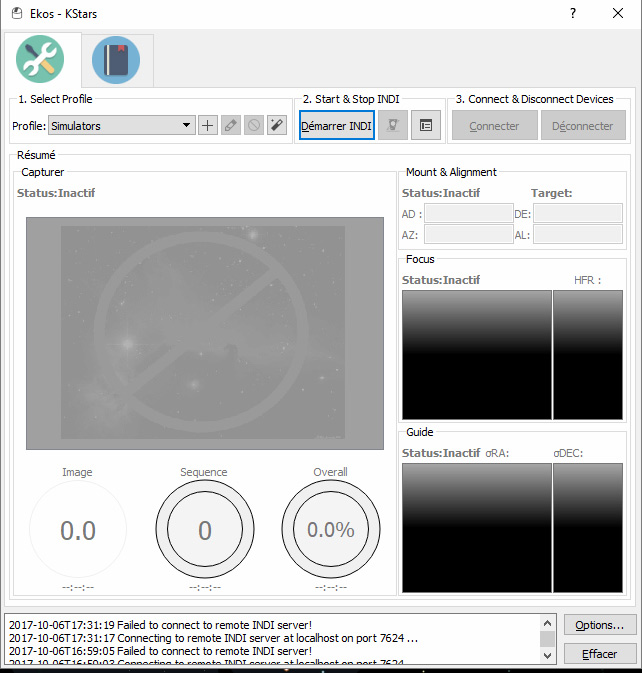The image size is (642, 673).
Task: Open the Options... dialog
Action: 600,625
